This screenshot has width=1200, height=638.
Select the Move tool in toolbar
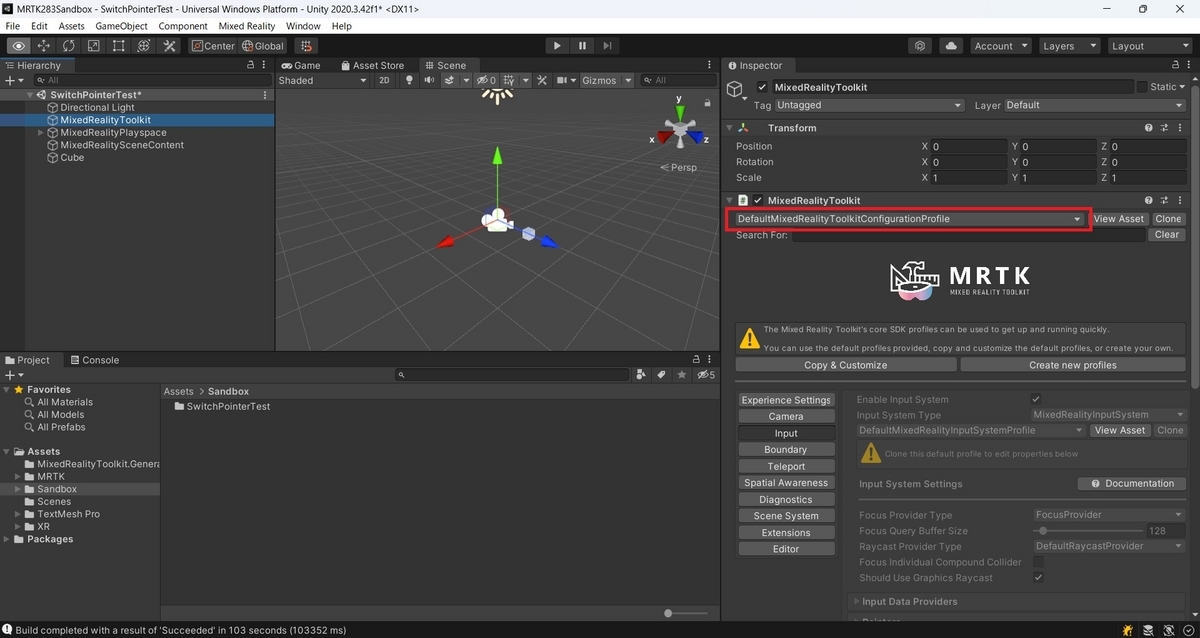(x=44, y=46)
